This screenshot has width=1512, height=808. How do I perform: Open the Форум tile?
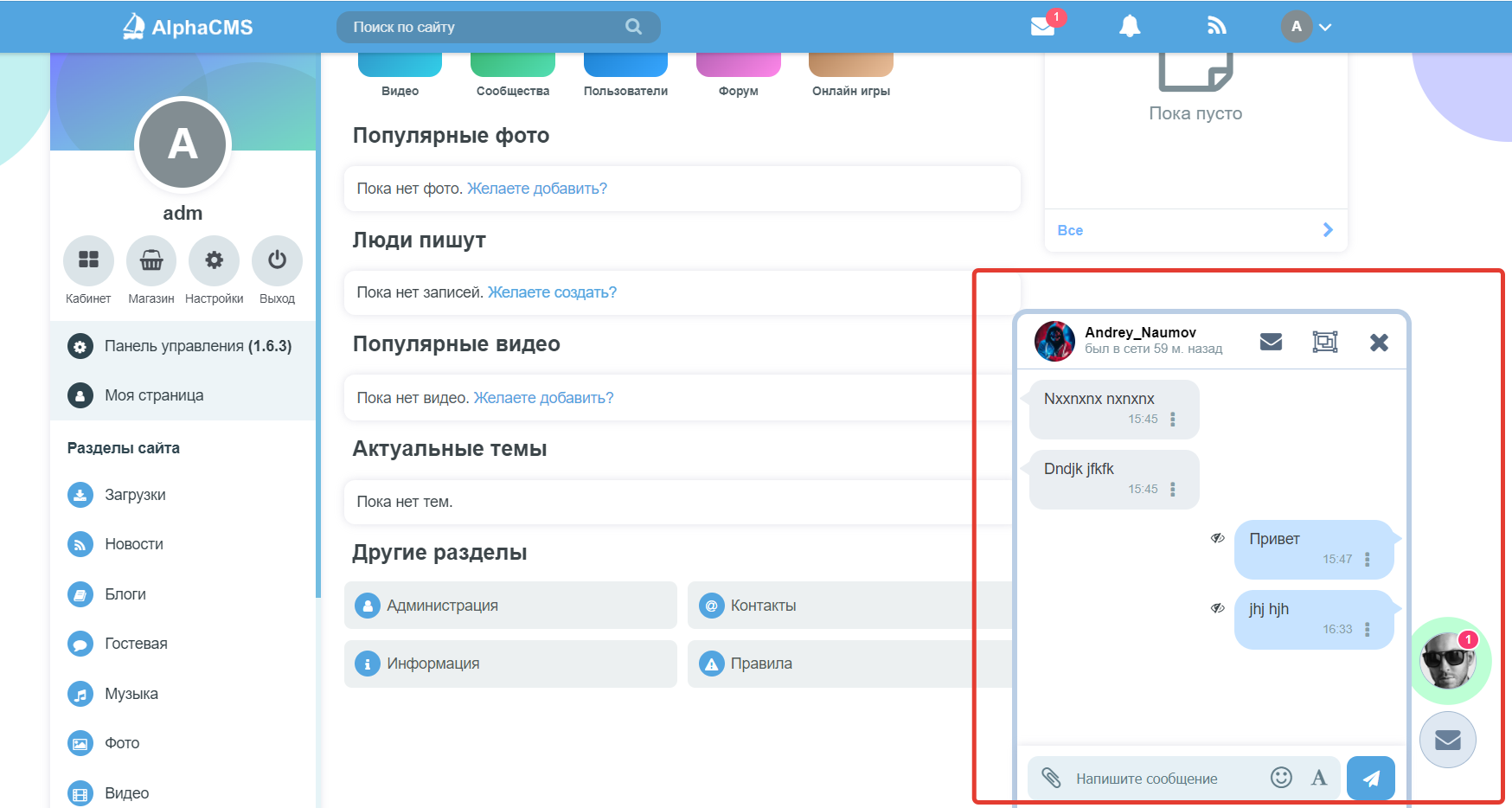(x=738, y=75)
